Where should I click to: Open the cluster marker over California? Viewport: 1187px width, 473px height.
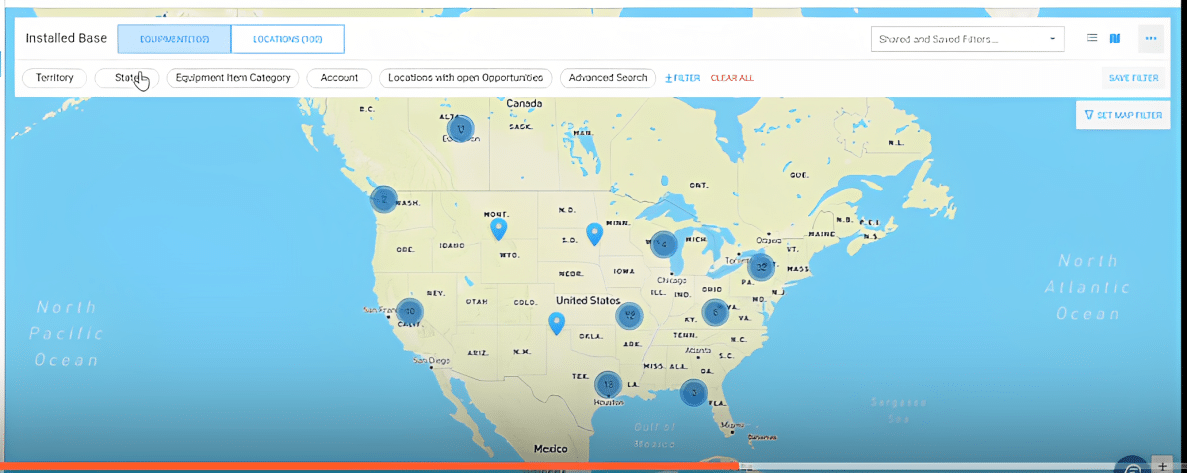coord(409,312)
